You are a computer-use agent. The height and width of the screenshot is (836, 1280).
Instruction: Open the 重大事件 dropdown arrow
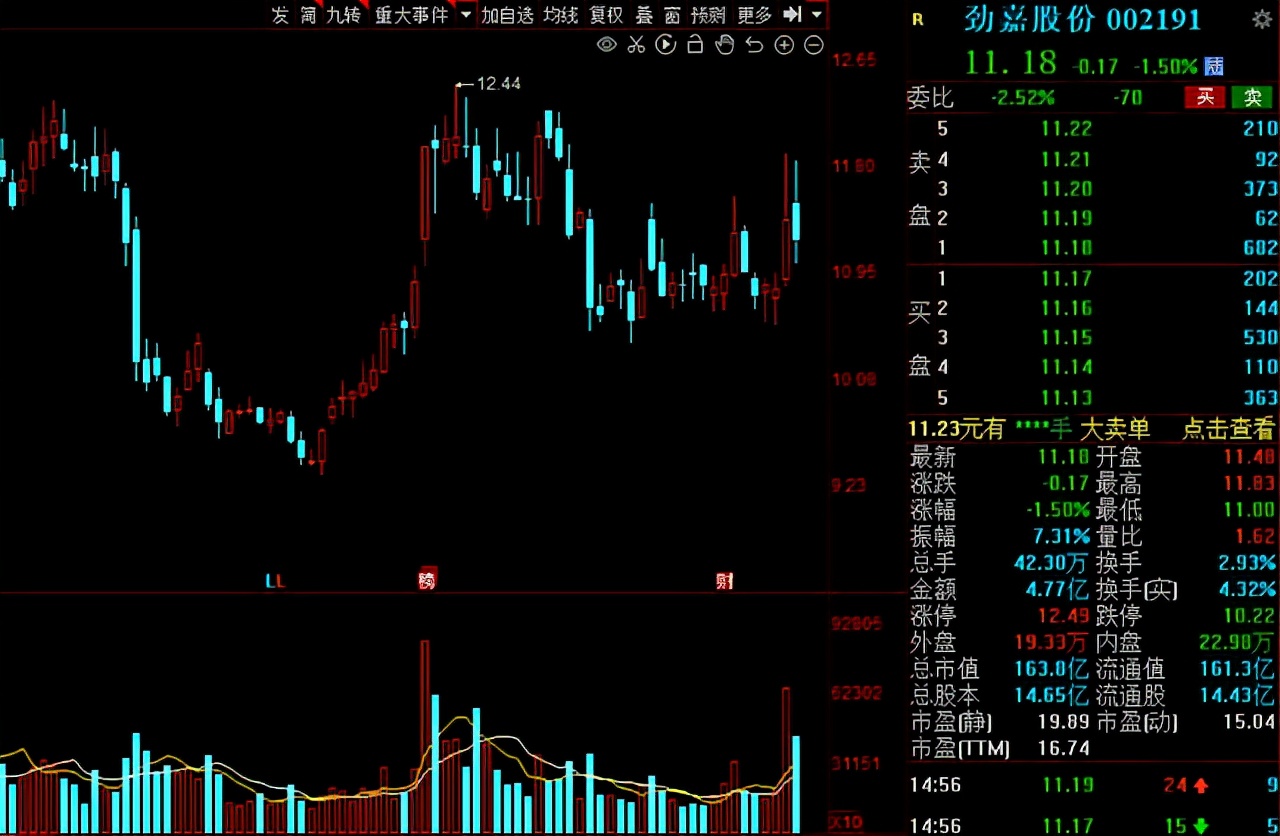pyautogui.click(x=465, y=16)
